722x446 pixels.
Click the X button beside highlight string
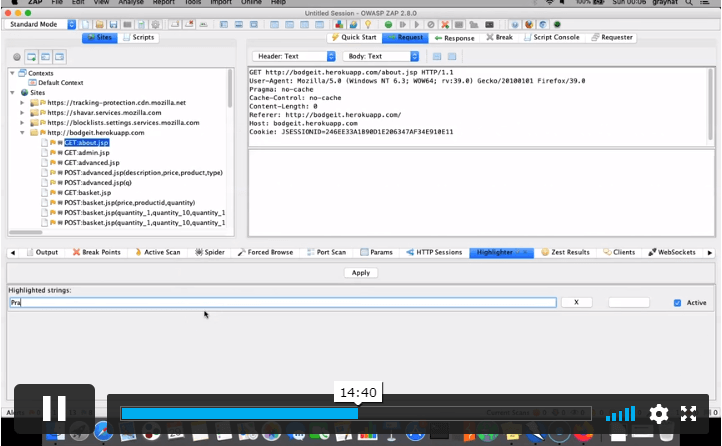pyautogui.click(x=576, y=302)
